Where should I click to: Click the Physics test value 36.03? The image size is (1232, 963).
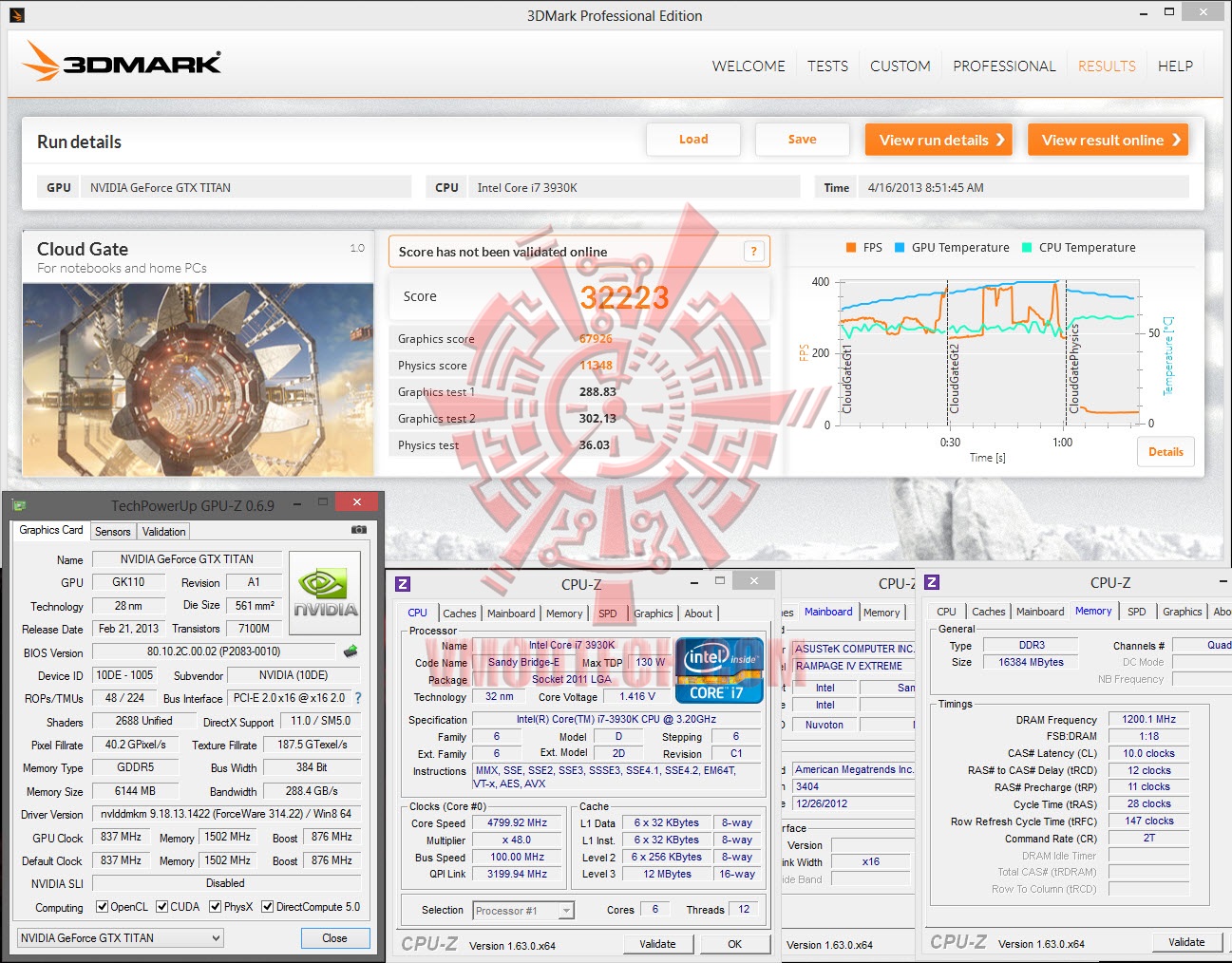pyautogui.click(x=595, y=445)
